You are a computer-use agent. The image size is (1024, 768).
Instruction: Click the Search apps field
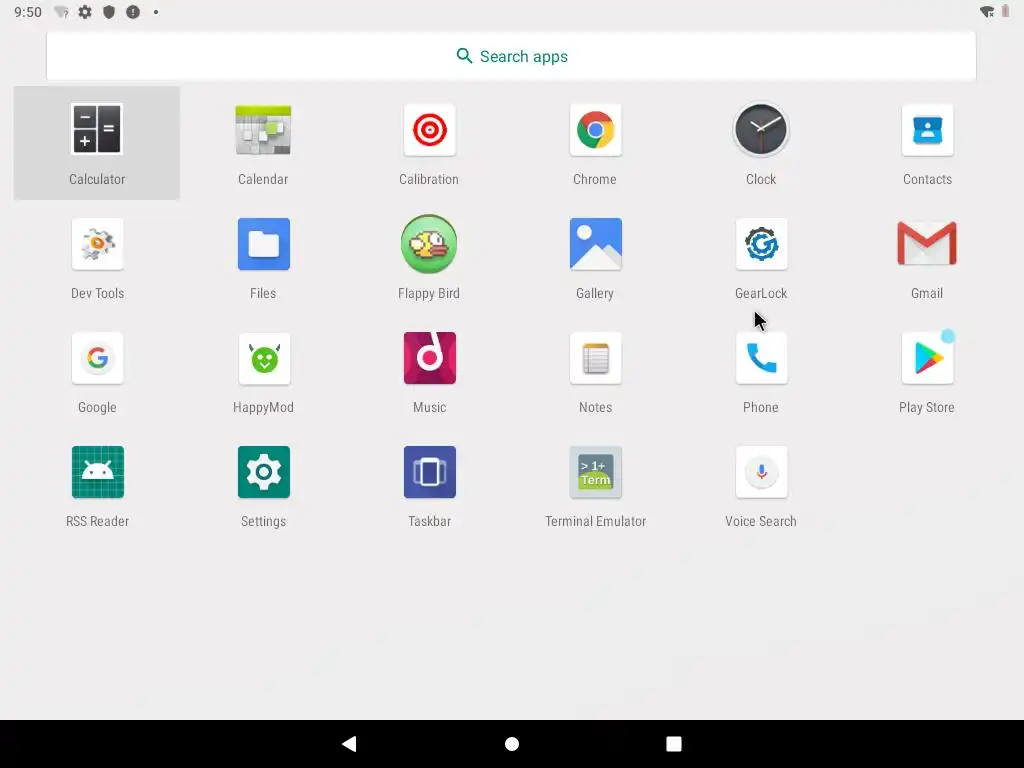click(511, 56)
